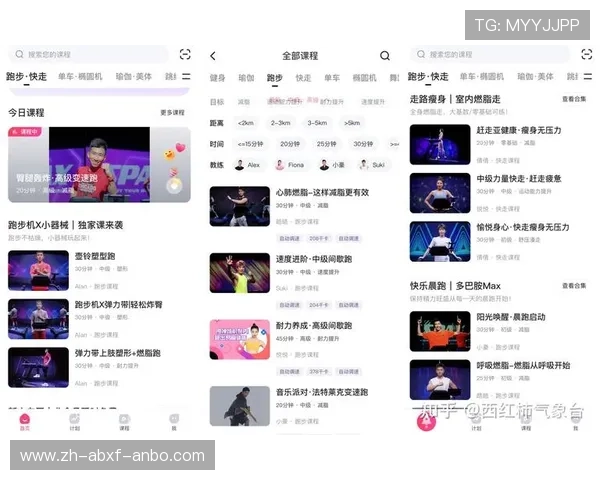
Task: Filter time by 20分钟
Action: [x=290, y=144]
